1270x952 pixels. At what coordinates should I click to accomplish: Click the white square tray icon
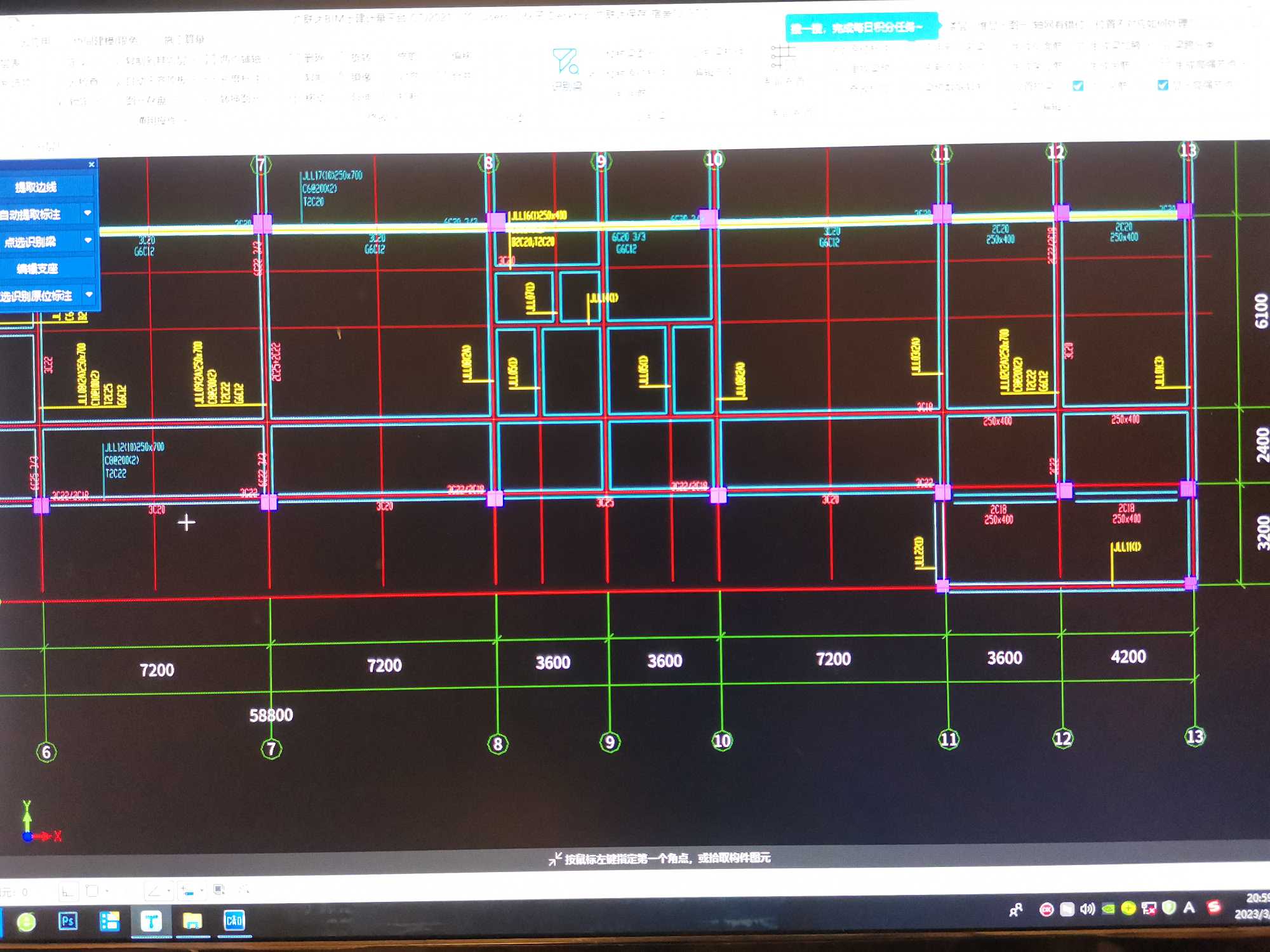click(x=1067, y=909)
